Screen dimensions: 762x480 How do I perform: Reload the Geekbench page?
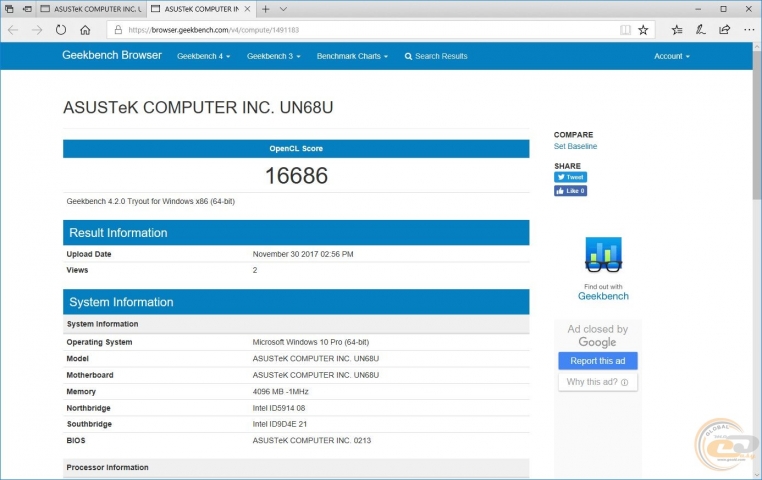61,30
